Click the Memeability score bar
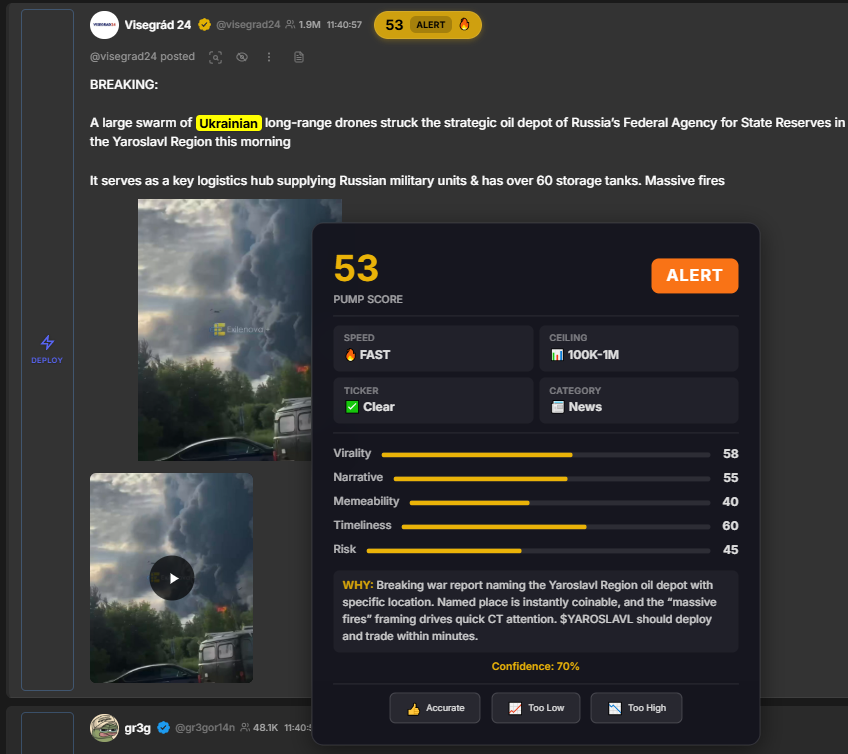Viewport: 848px width, 754px height. point(560,502)
